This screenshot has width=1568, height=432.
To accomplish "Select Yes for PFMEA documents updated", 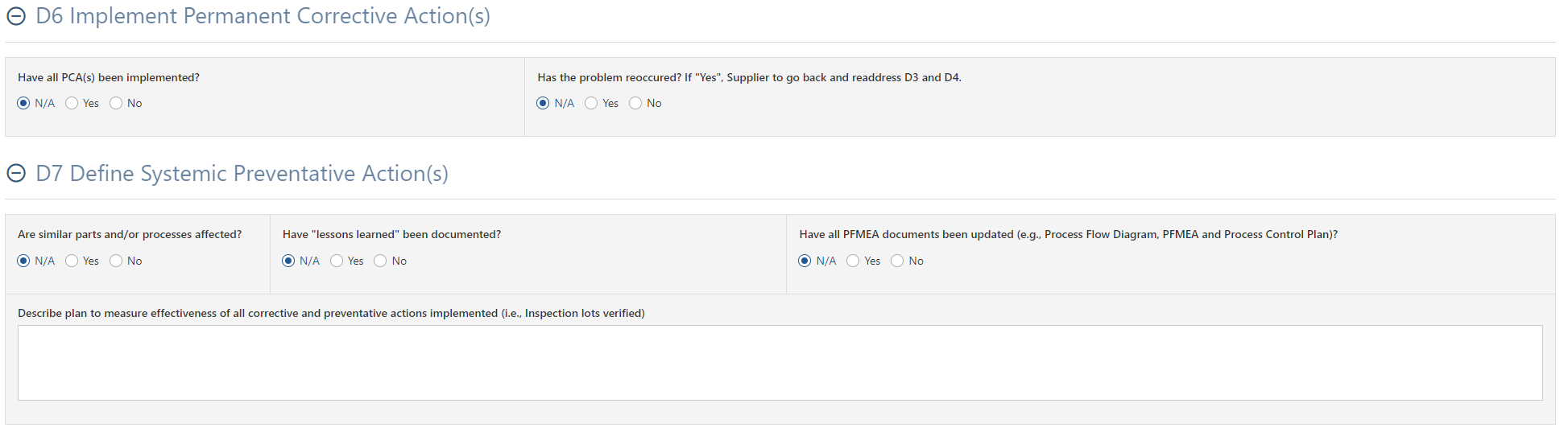I will pyautogui.click(x=853, y=261).
